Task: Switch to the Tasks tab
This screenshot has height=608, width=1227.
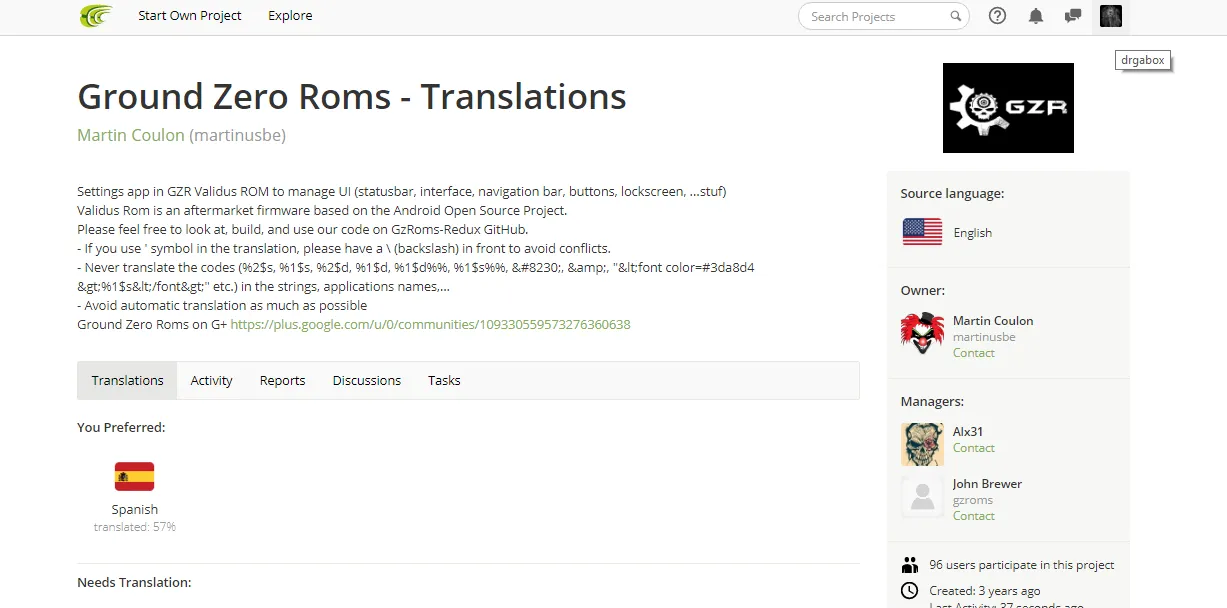Action: (444, 380)
